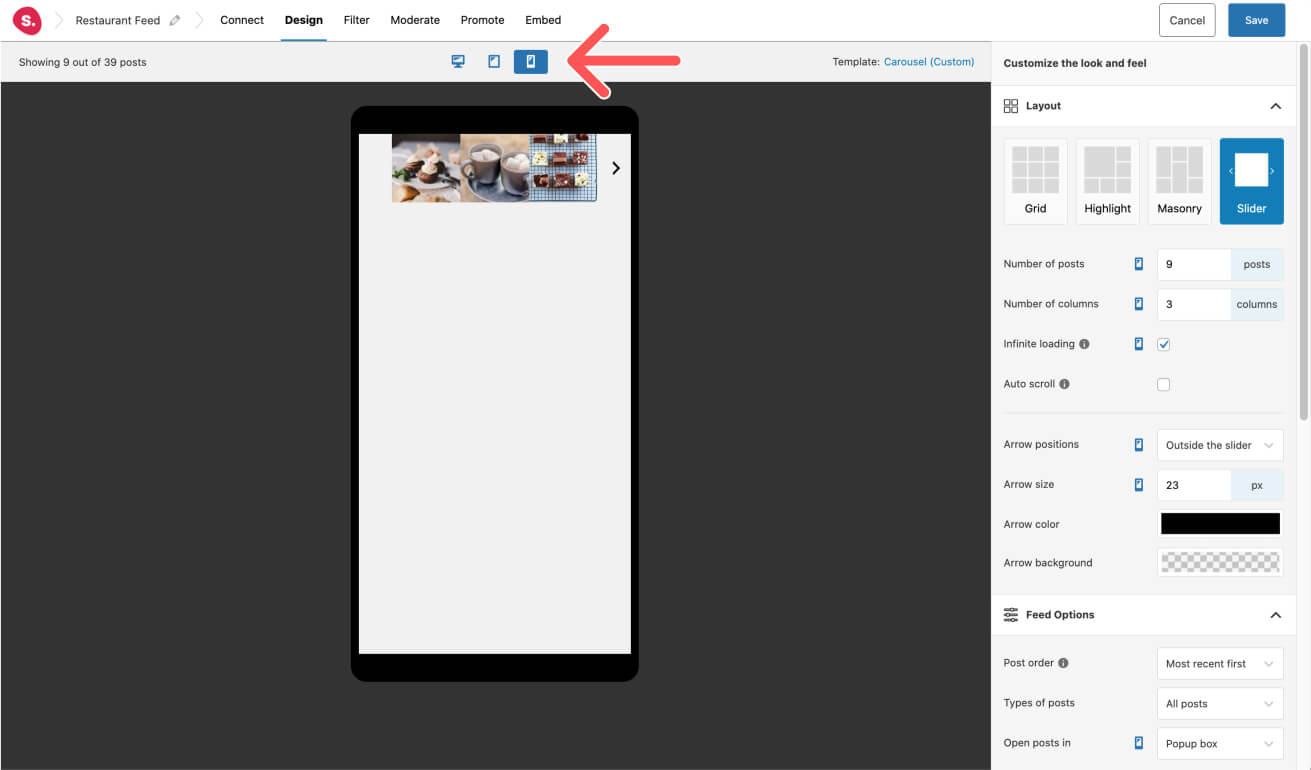Image resolution: width=1311 pixels, height=770 pixels.
Task: Click the carousel next arrow
Action: (x=616, y=168)
